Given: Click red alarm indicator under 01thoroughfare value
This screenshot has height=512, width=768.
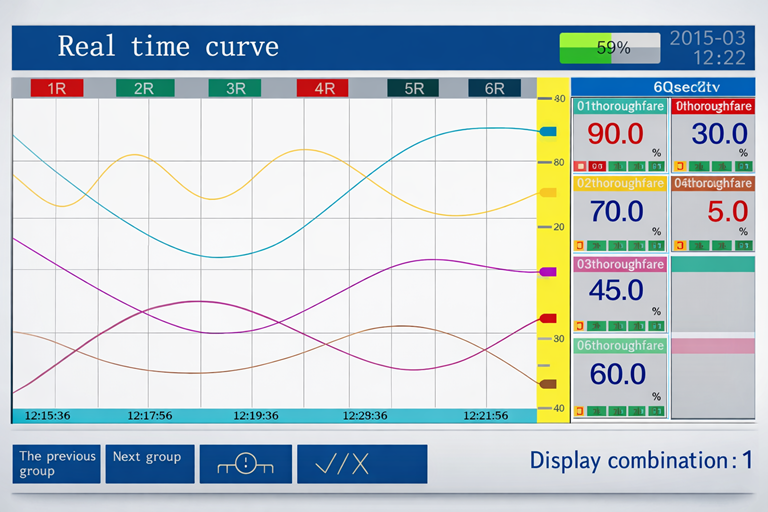Looking at the screenshot, I should pyautogui.click(x=581, y=166).
